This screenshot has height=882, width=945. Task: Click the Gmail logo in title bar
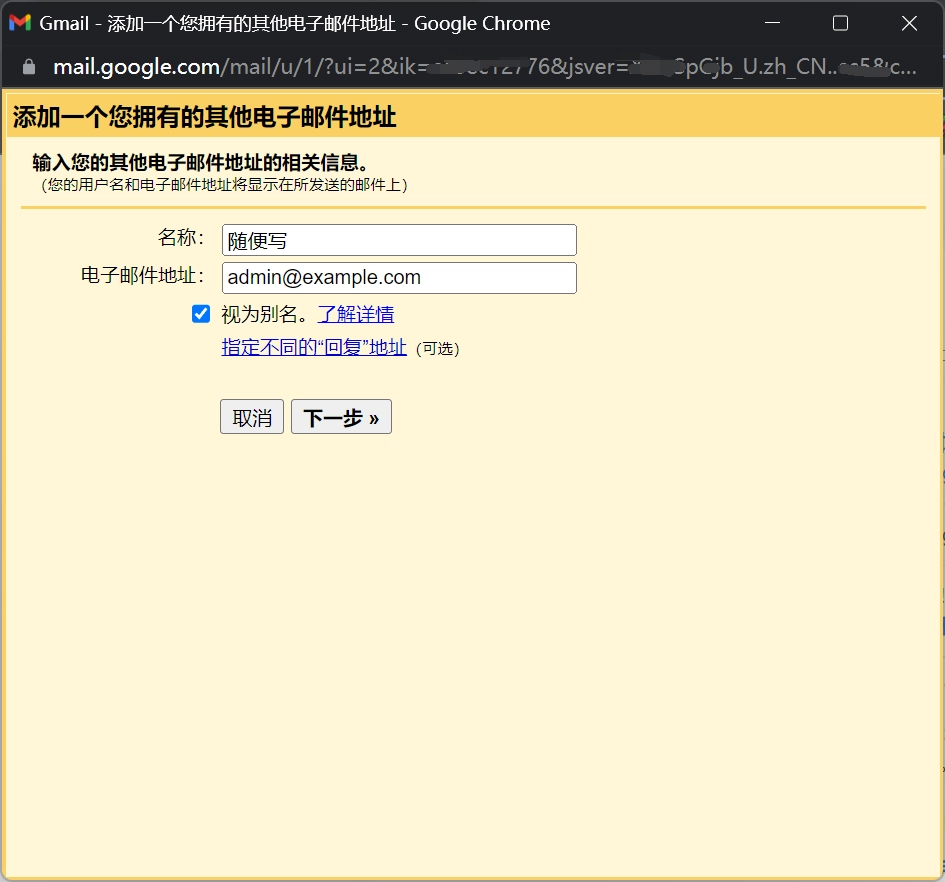20,23
